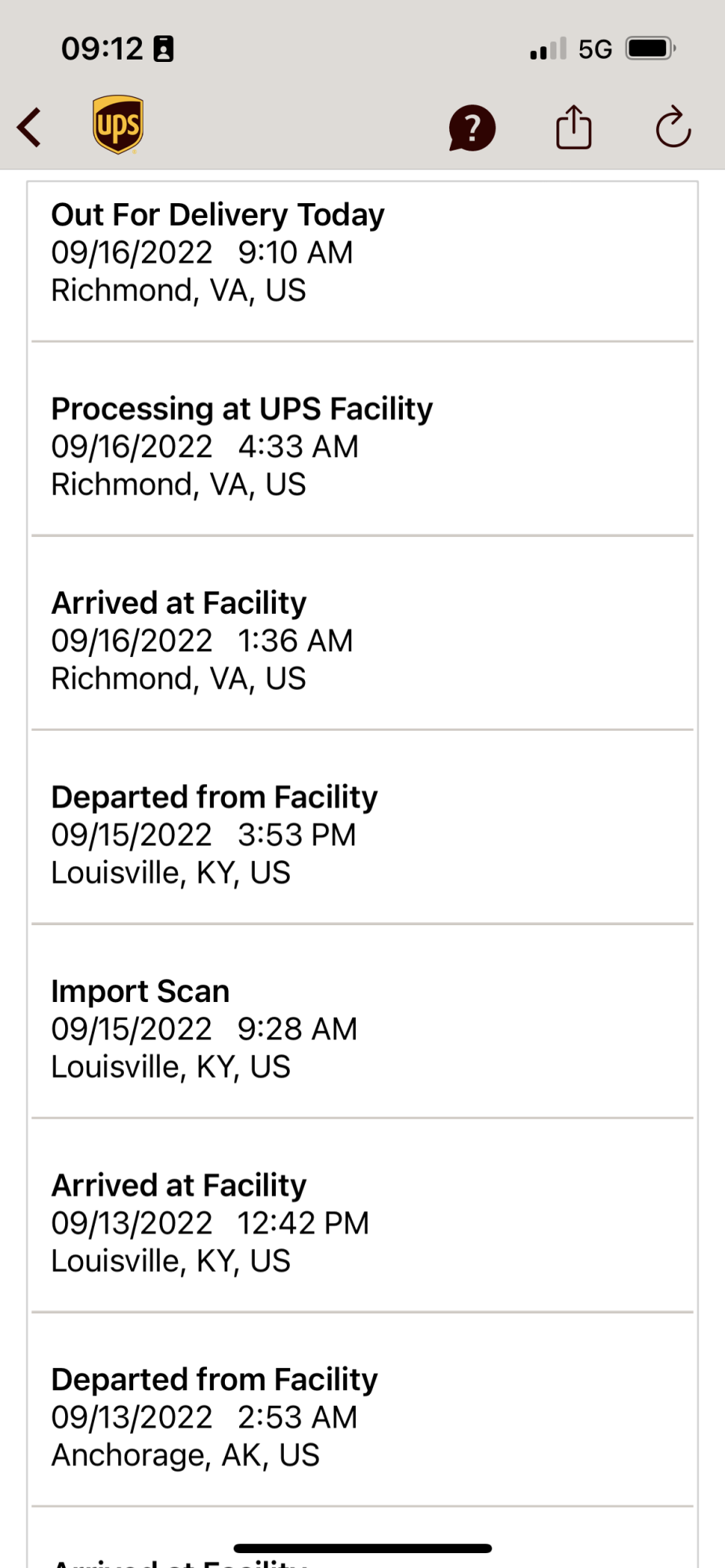Tap the back arrow icon
The image size is (725, 1568).
coord(30,127)
